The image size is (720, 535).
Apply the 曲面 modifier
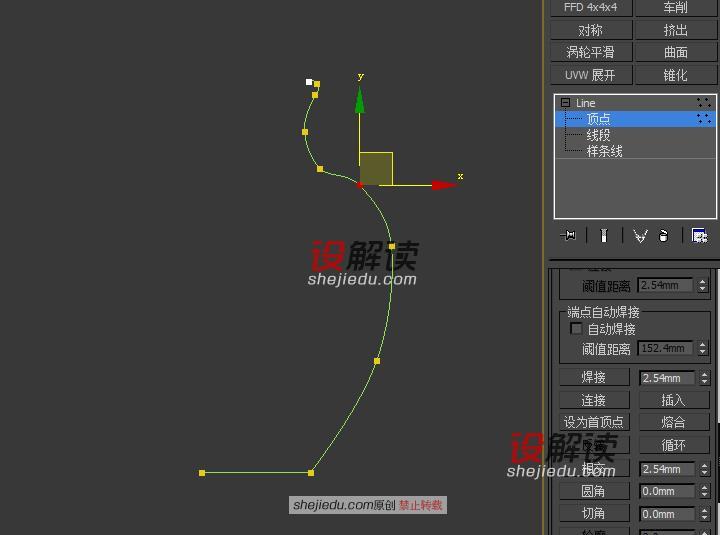click(x=675, y=52)
